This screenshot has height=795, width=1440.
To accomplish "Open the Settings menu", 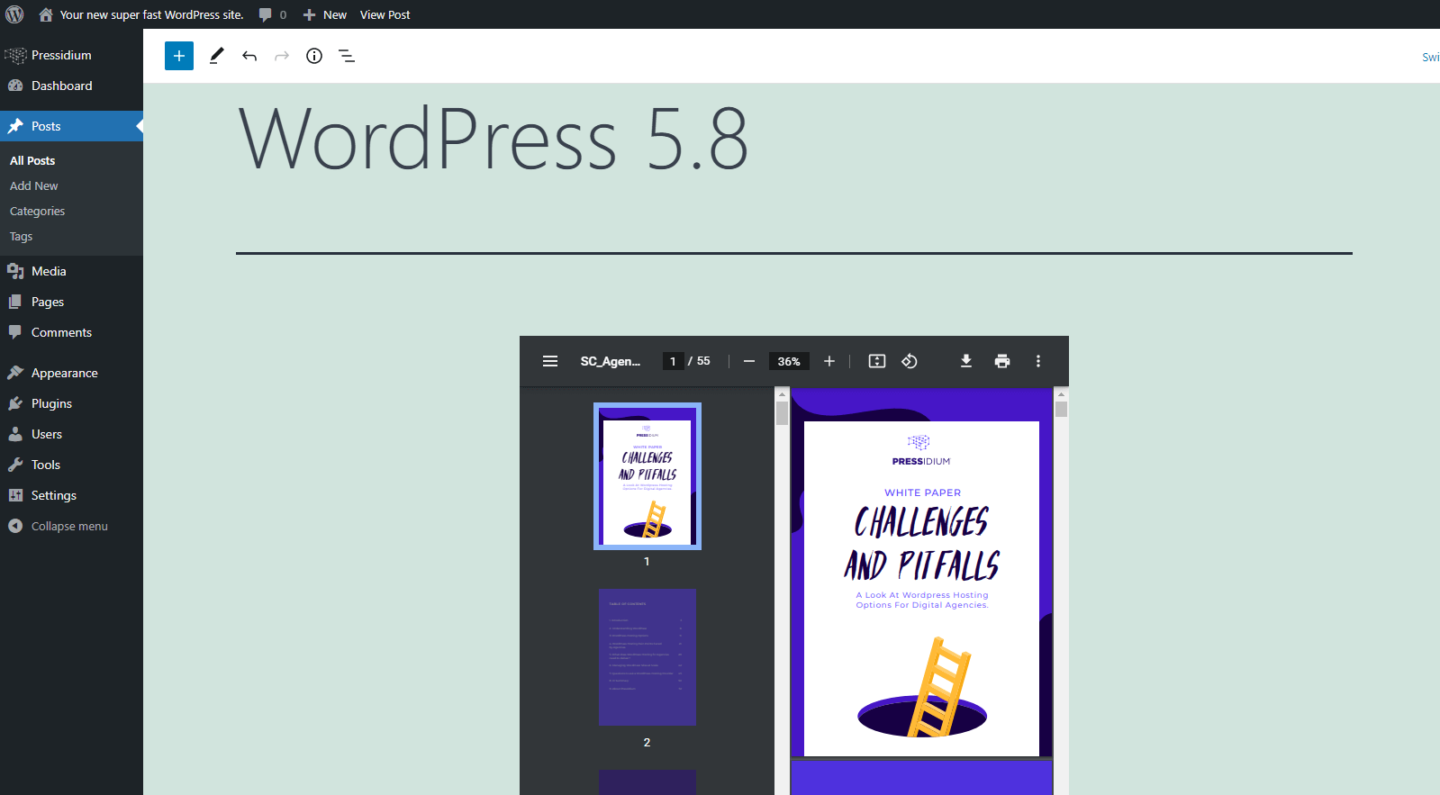I will coord(71,495).
